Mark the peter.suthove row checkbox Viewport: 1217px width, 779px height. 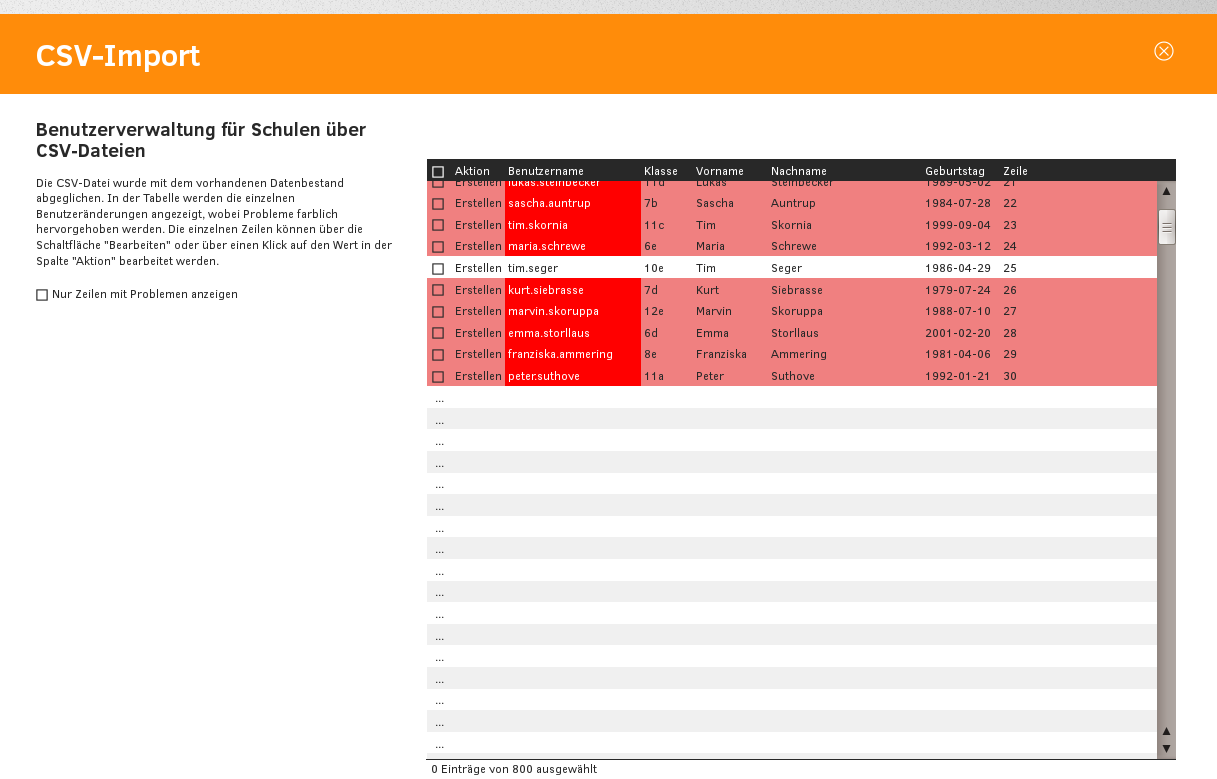[438, 377]
